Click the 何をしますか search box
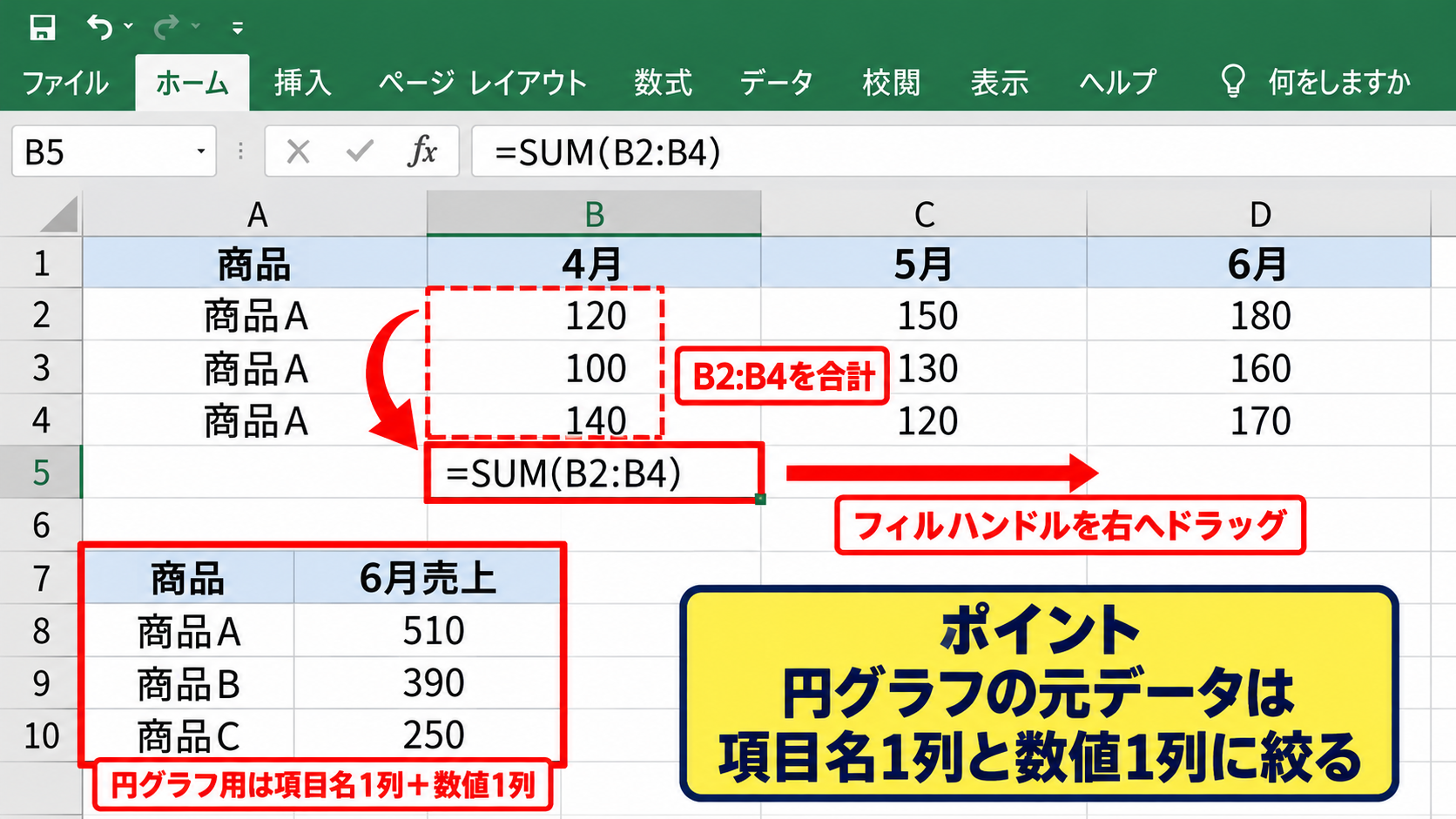Image resolution: width=1456 pixels, height=819 pixels. [1338, 83]
